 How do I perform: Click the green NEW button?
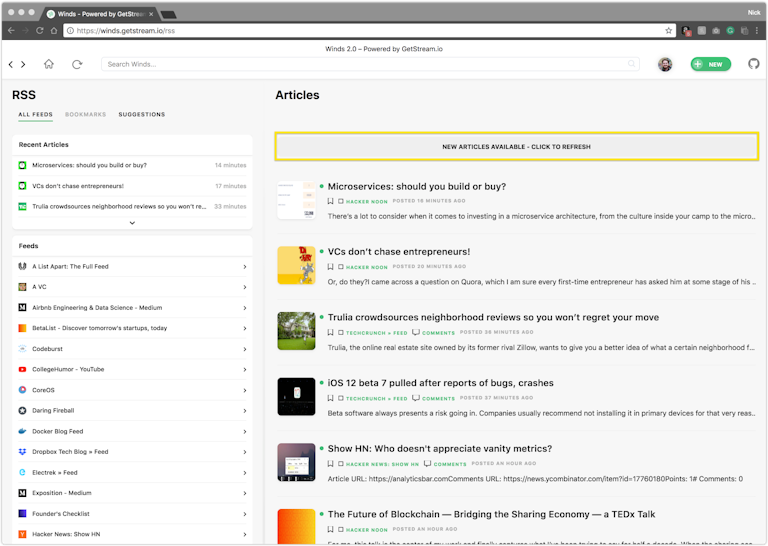pos(710,64)
